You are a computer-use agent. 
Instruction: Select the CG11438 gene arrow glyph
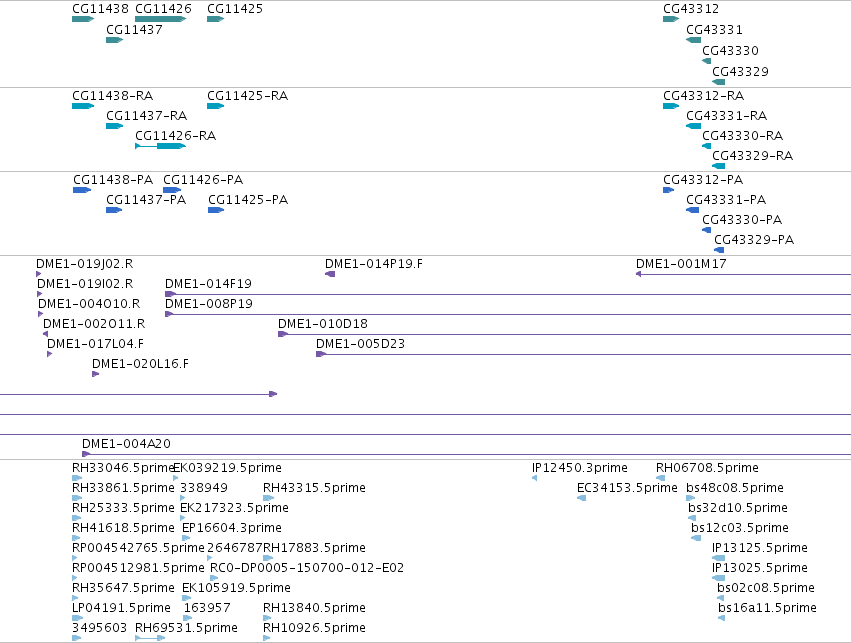[83, 19]
